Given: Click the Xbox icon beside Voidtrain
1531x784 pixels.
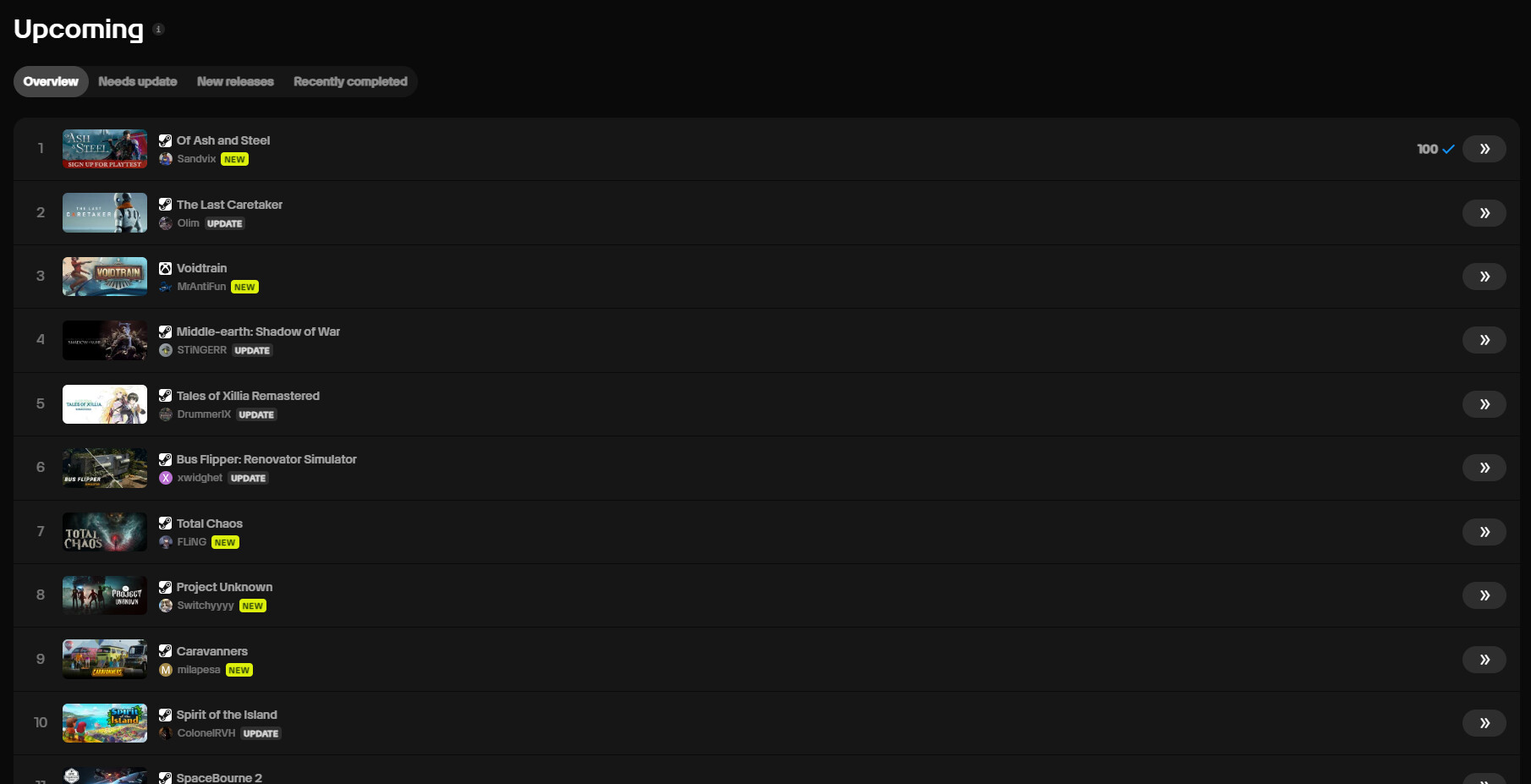Looking at the screenshot, I should [165, 268].
